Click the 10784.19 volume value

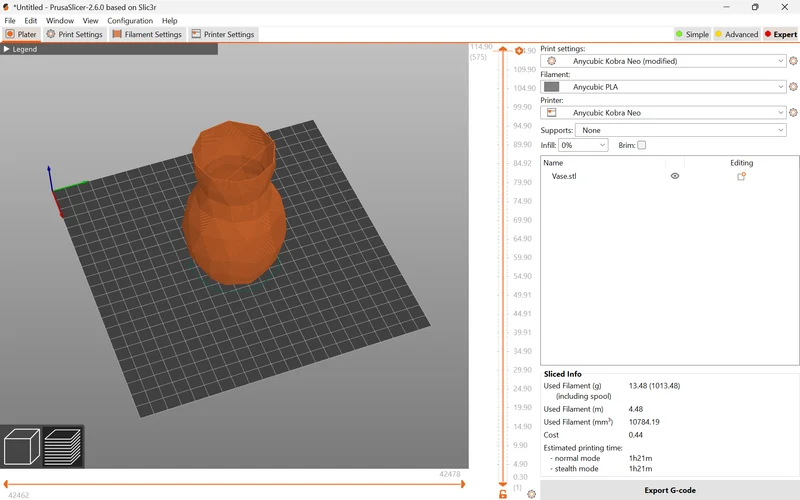[x=644, y=422]
